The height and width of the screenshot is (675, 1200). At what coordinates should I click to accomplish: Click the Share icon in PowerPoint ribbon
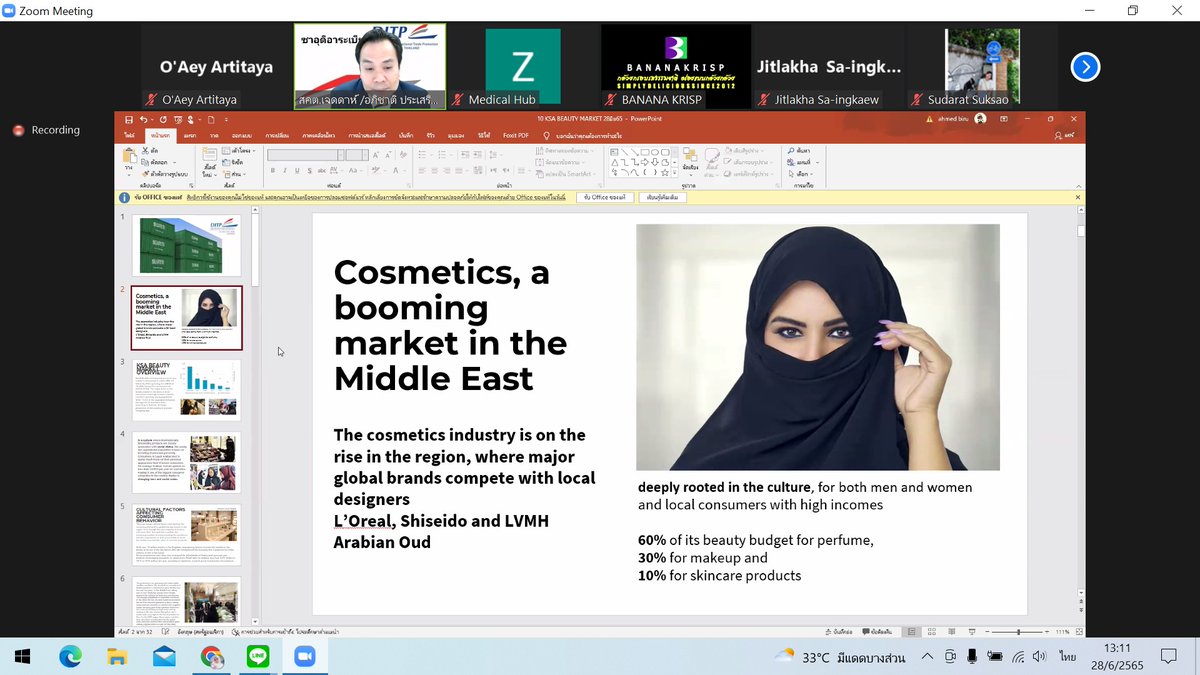[x=1065, y=134]
